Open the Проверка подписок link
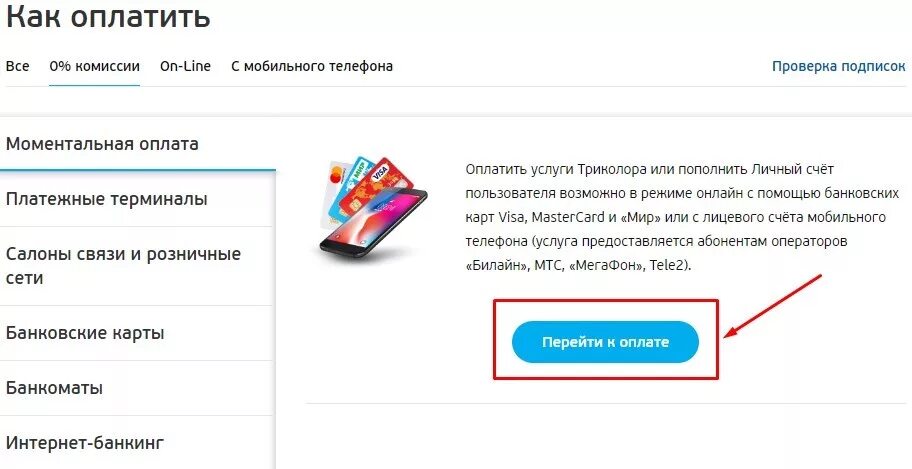 tap(839, 66)
